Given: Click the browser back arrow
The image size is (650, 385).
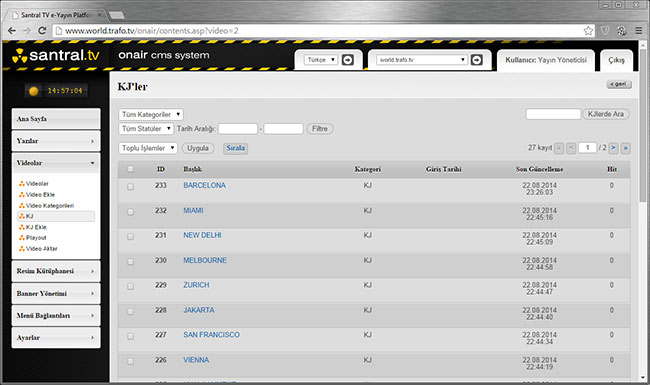Looking at the screenshot, I should click(12, 31).
